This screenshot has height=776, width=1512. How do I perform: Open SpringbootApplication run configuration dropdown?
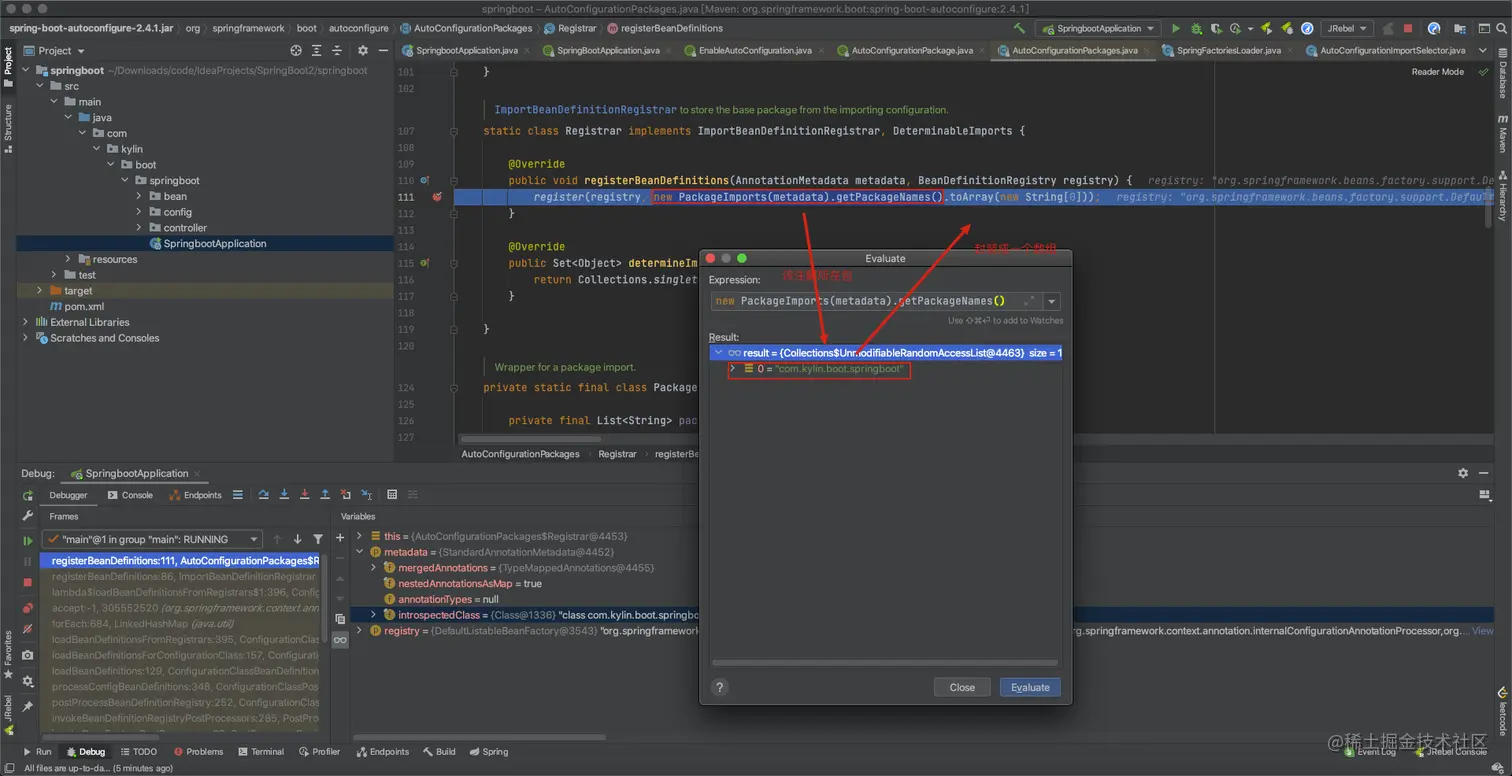(x=1097, y=29)
